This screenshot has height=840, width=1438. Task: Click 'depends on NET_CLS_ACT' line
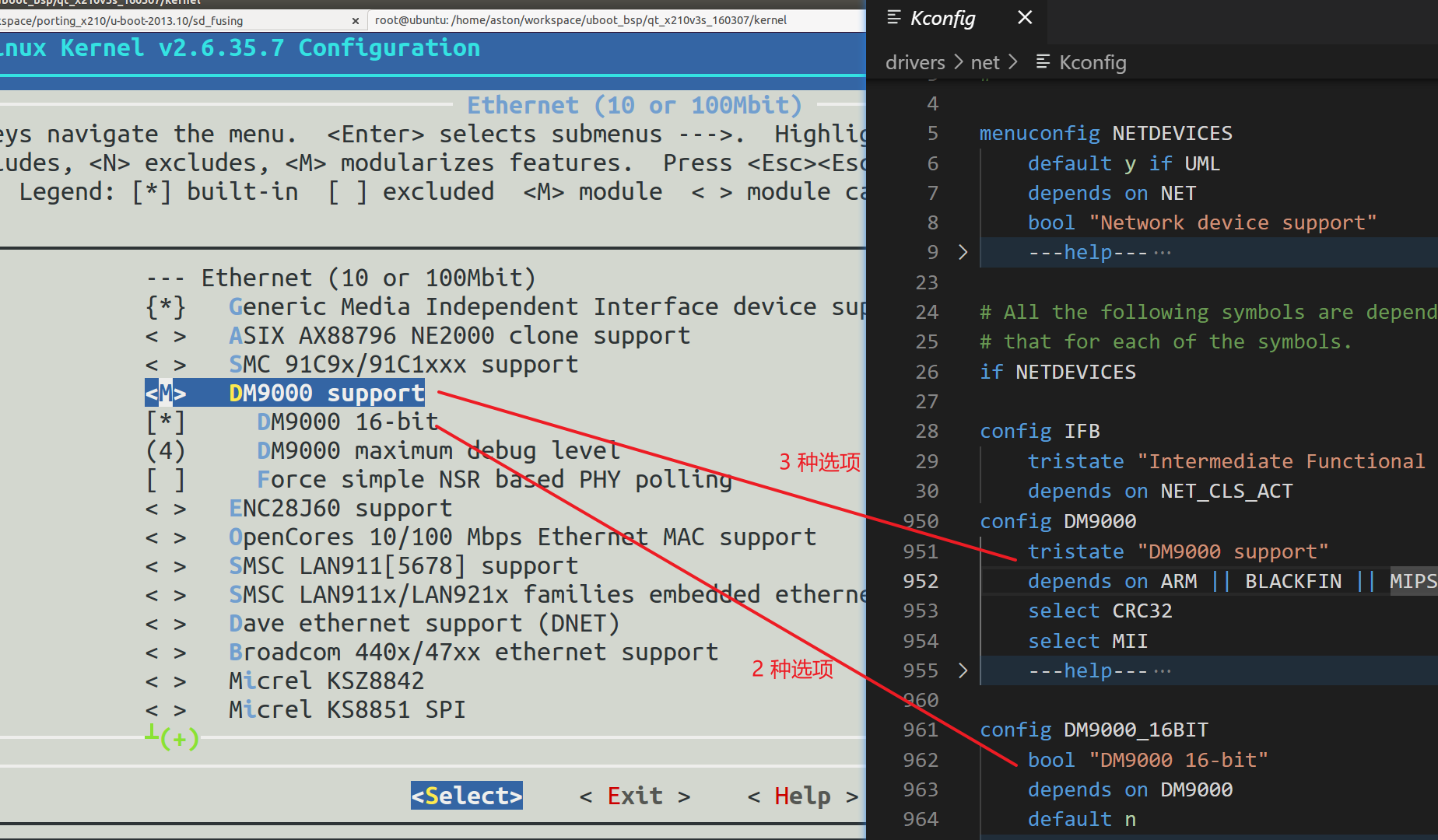pos(1160,491)
